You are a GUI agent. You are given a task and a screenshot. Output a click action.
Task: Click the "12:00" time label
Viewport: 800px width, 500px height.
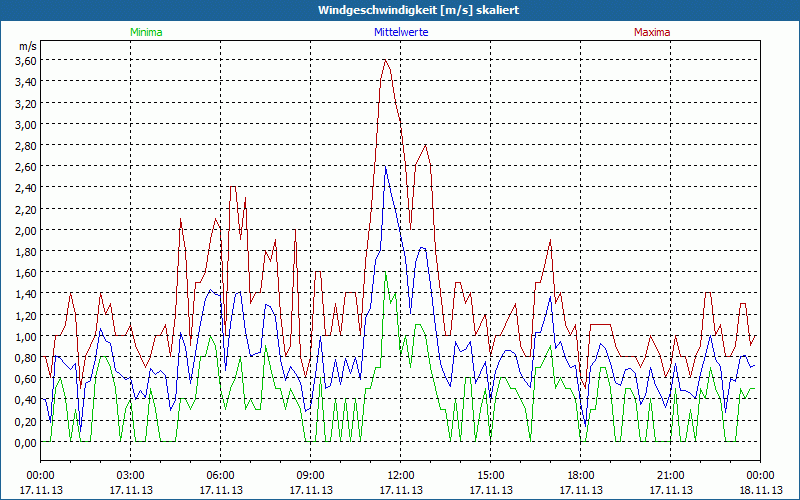pos(401,476)
